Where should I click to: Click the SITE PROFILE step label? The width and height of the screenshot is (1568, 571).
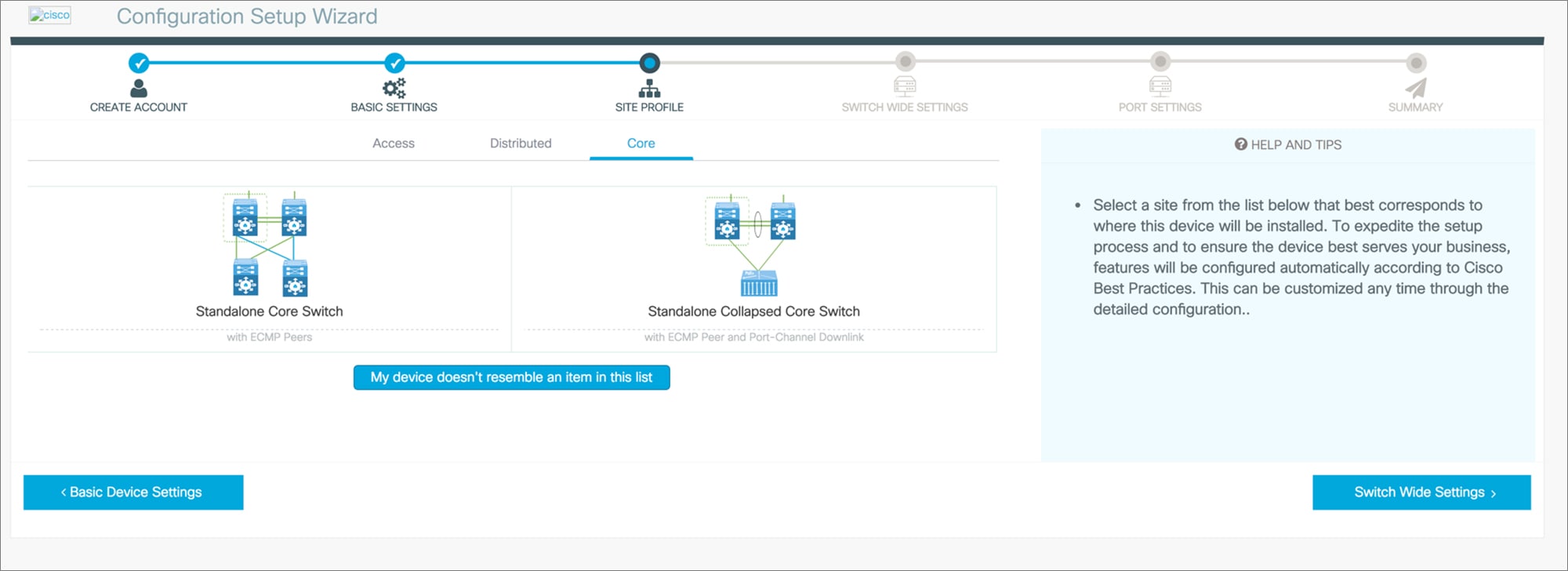pyautogui.click(x=649, y=107)
